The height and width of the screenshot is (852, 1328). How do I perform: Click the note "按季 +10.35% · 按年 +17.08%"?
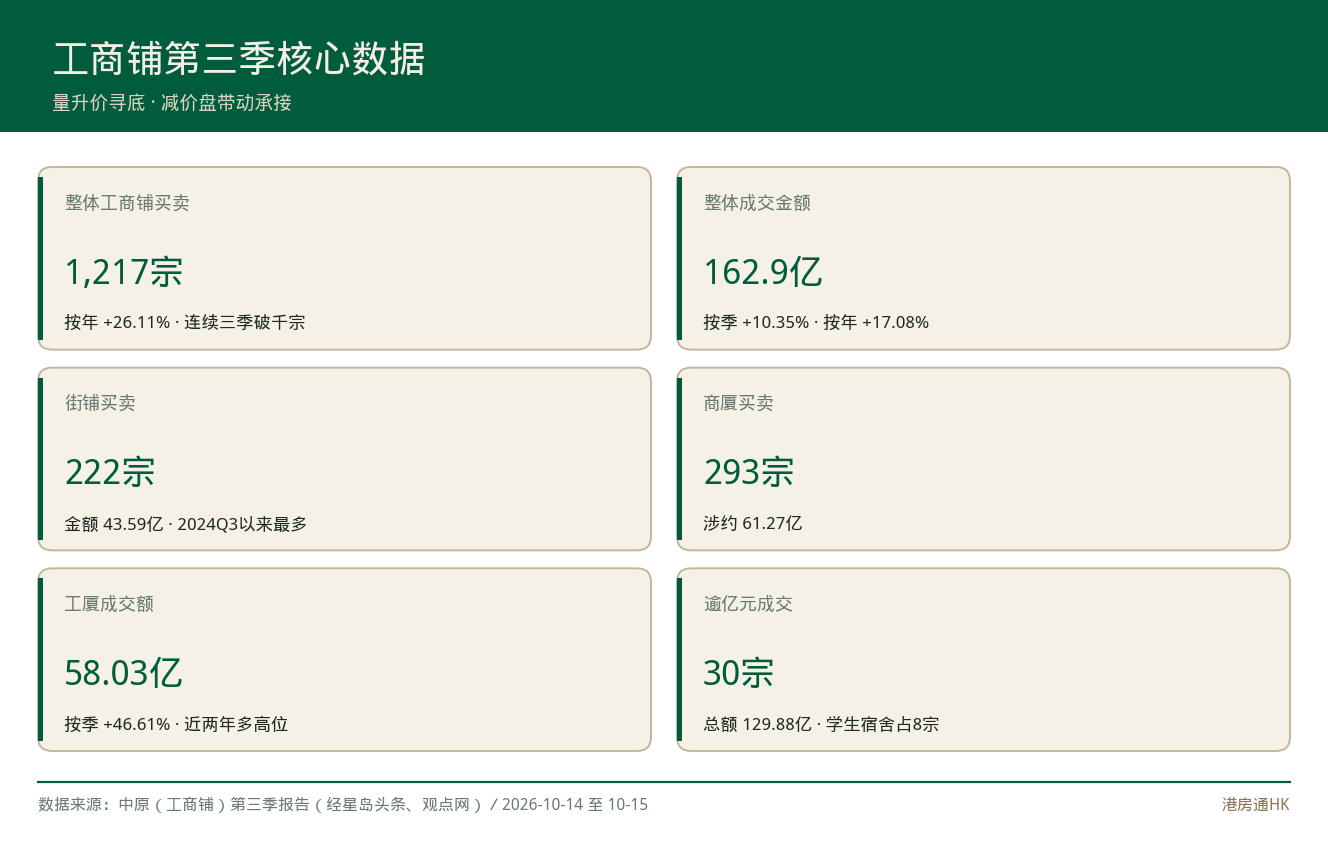[816, 322]
